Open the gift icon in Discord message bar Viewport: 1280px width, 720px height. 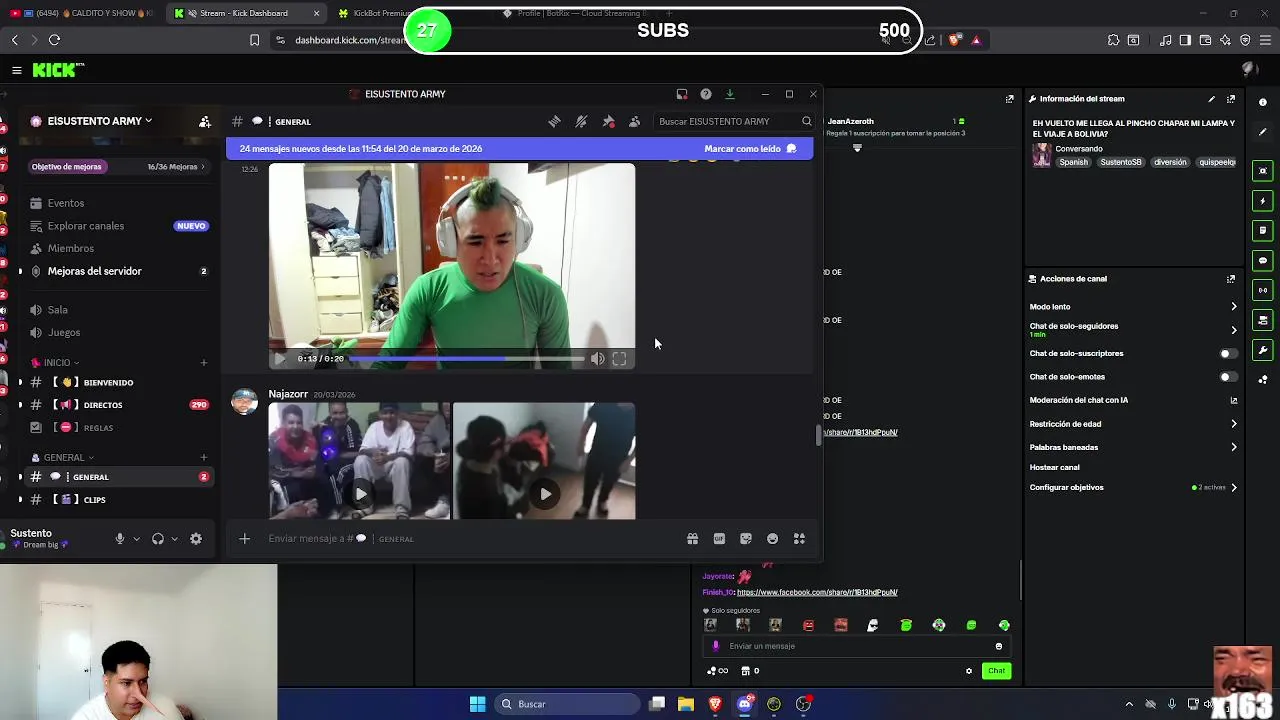[692, 538]
